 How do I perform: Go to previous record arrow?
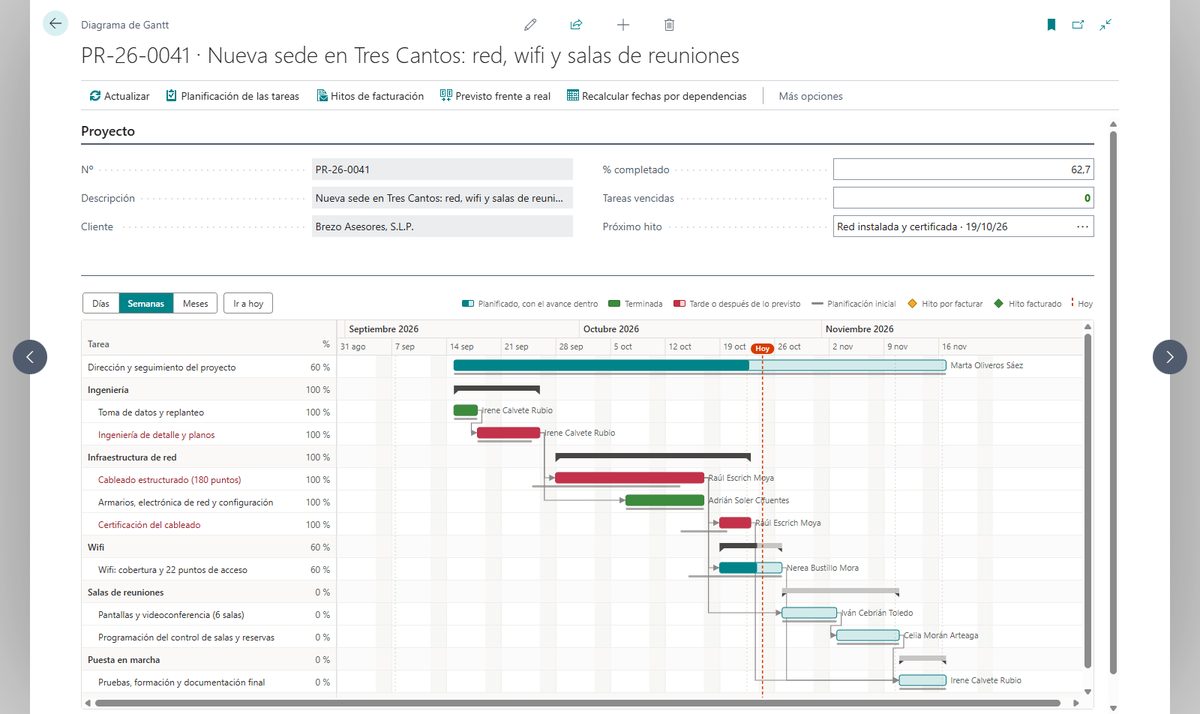point(30,357)
